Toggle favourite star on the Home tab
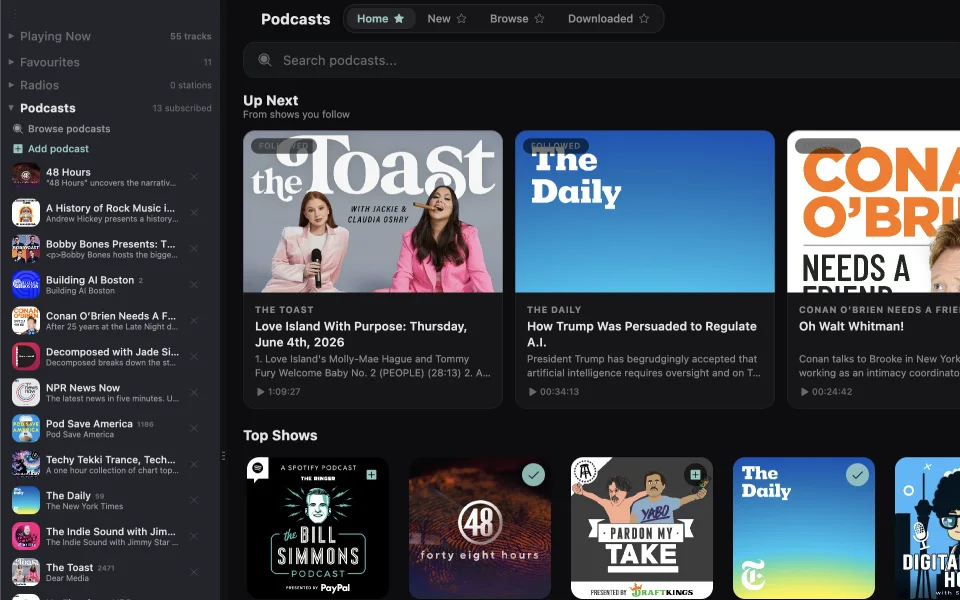This screenshot has height=600, width=960. point(399,18)
